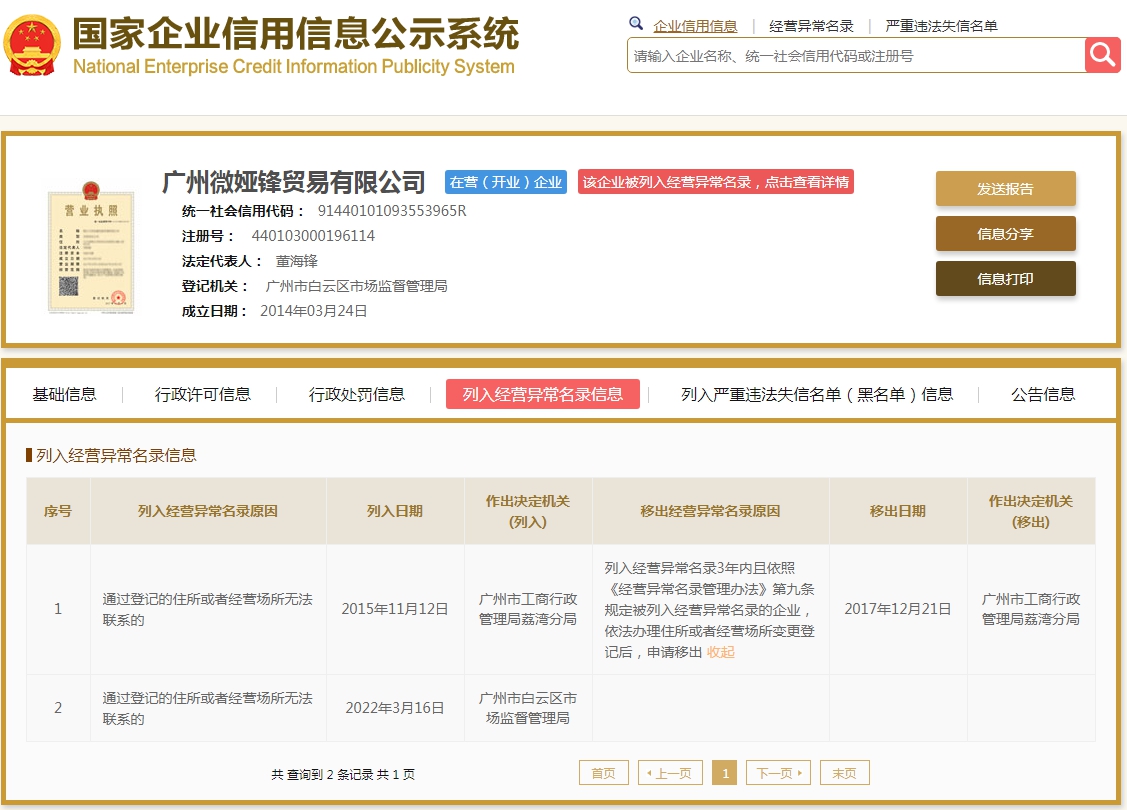Focus the enterprise name search field
The image size is (1127, 810).
tap(856, 55)
